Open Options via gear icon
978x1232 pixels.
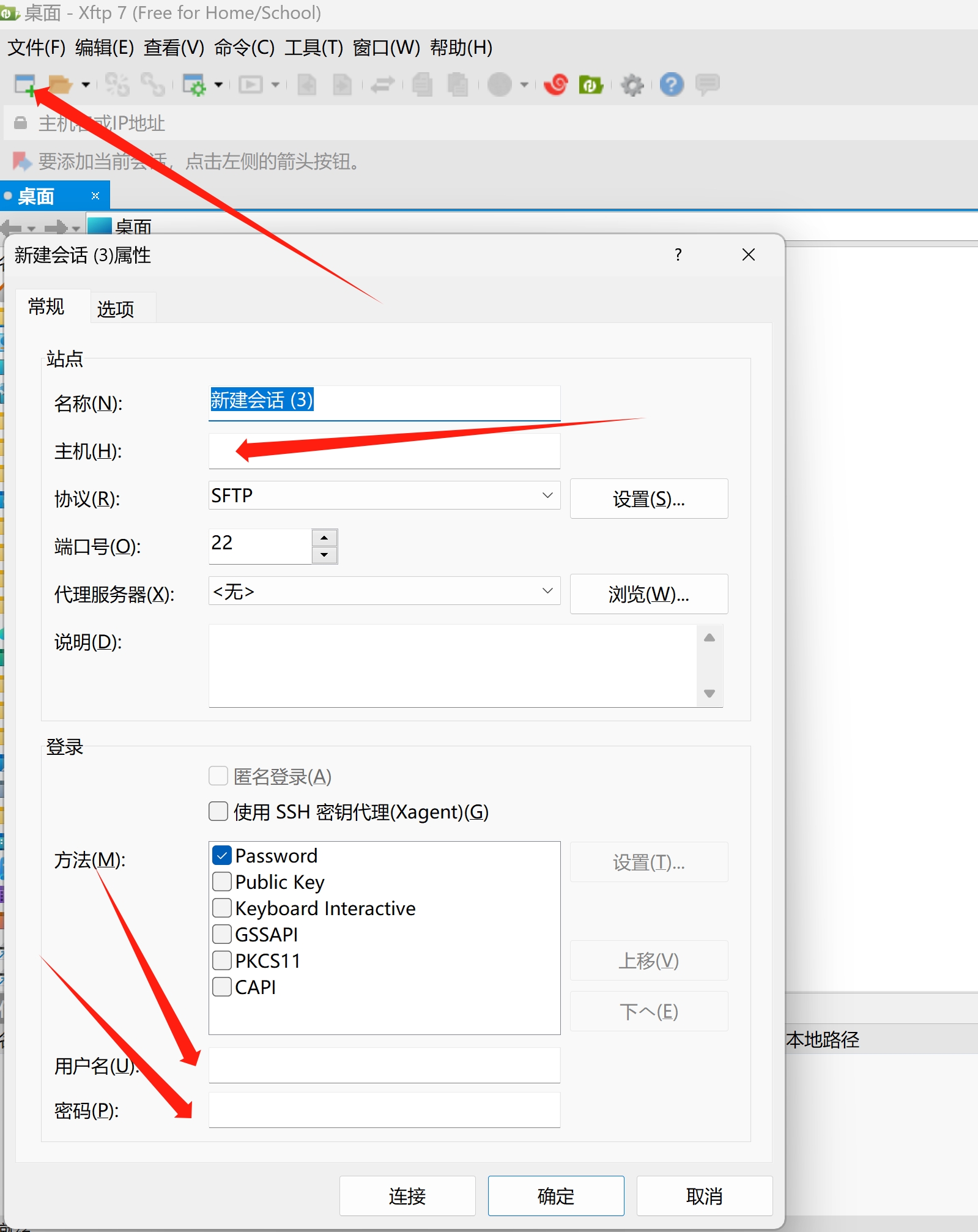[632, 84]
